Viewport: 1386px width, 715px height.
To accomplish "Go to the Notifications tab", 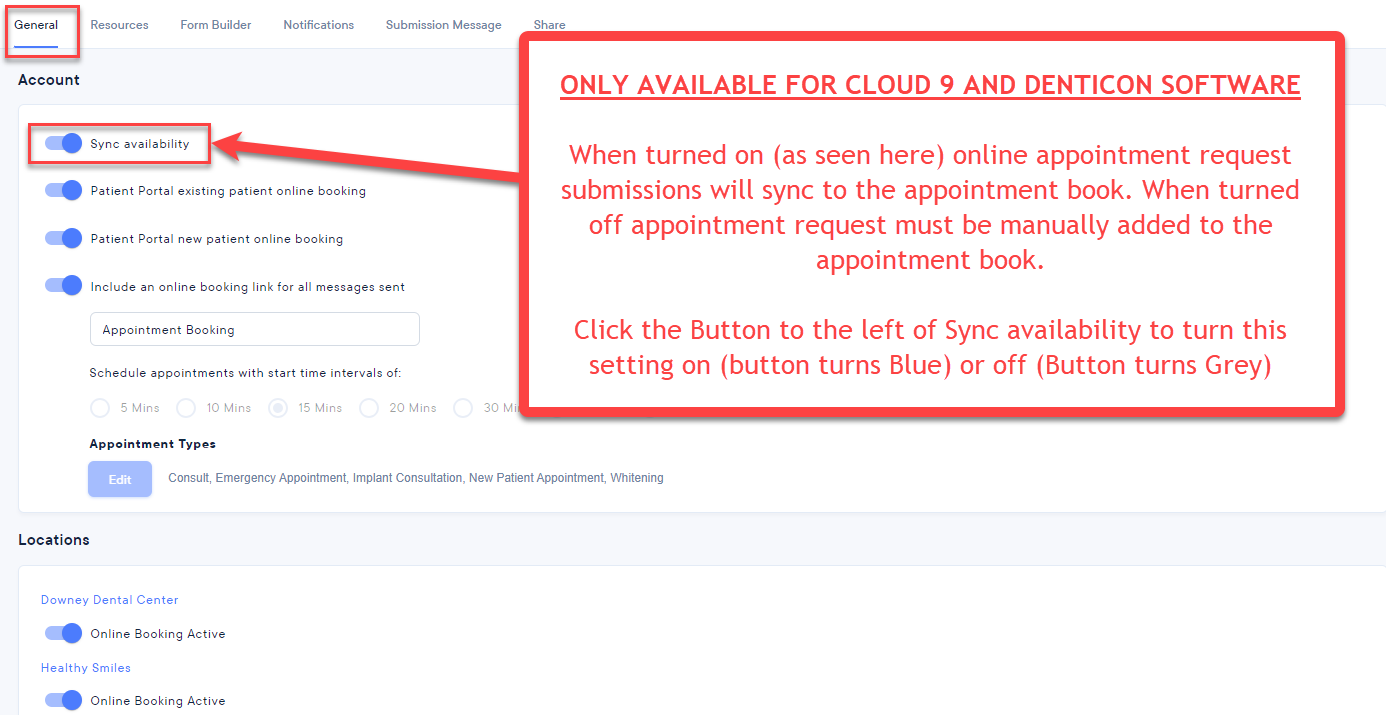I will [318, 25].
